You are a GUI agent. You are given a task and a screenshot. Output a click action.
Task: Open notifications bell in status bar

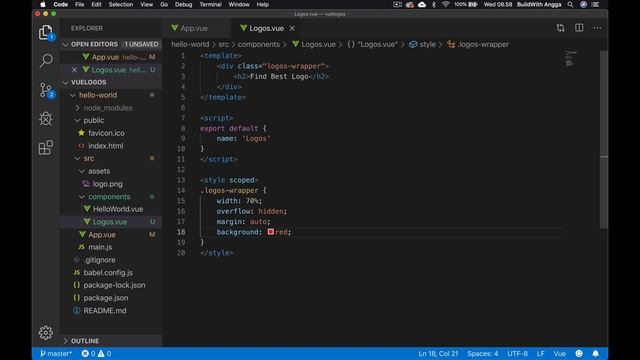coord(596,353)
